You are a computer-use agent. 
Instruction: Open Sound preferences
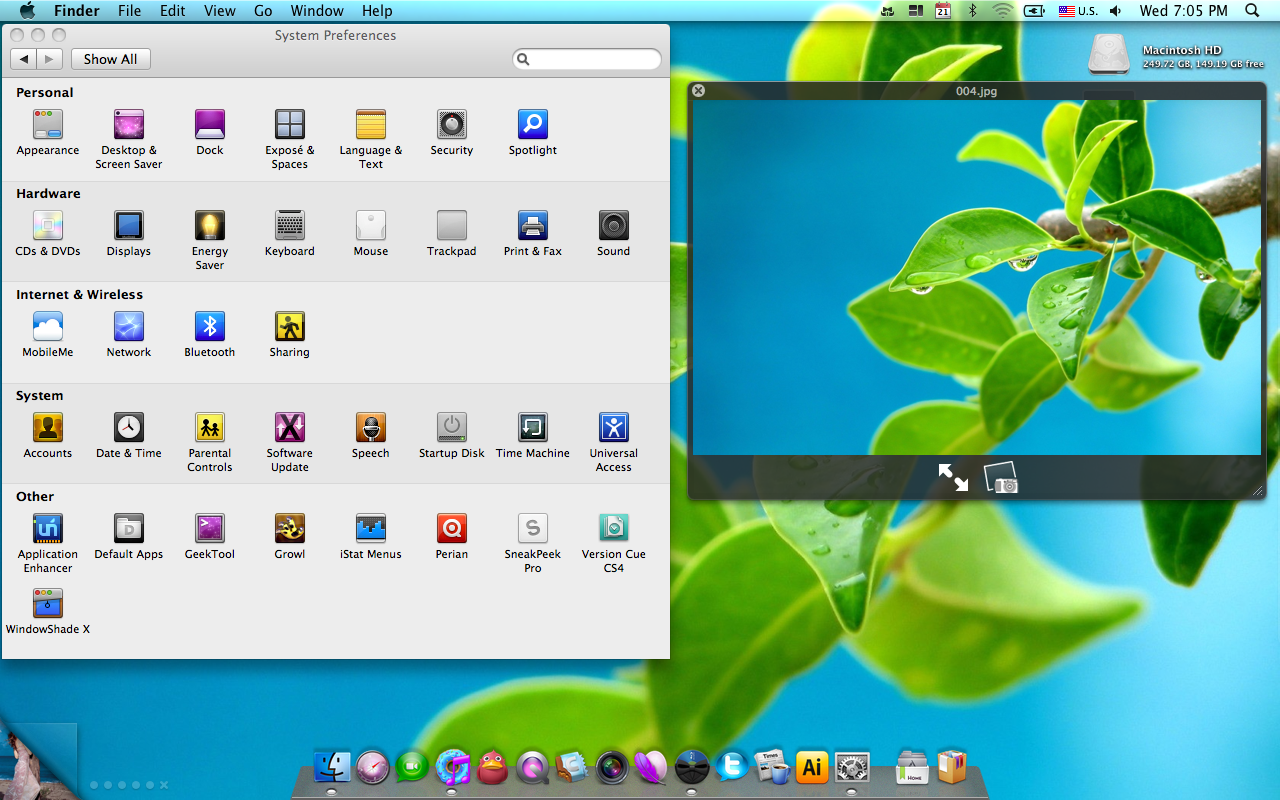tap(614, 233)
